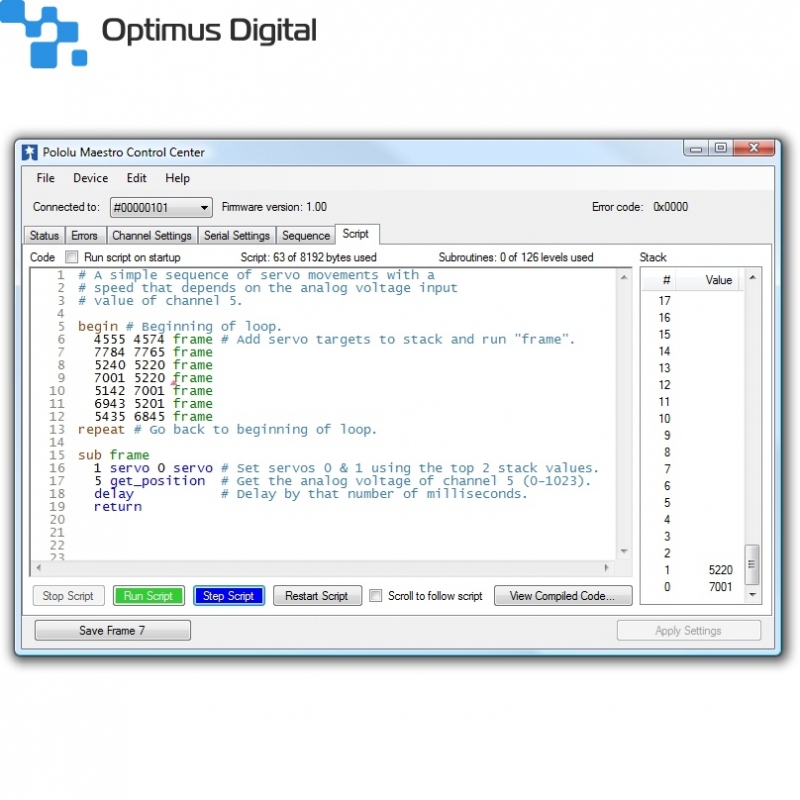Click the '5 get_position' code line
Viewport: 800px width, 800px height.
[149, 481]
